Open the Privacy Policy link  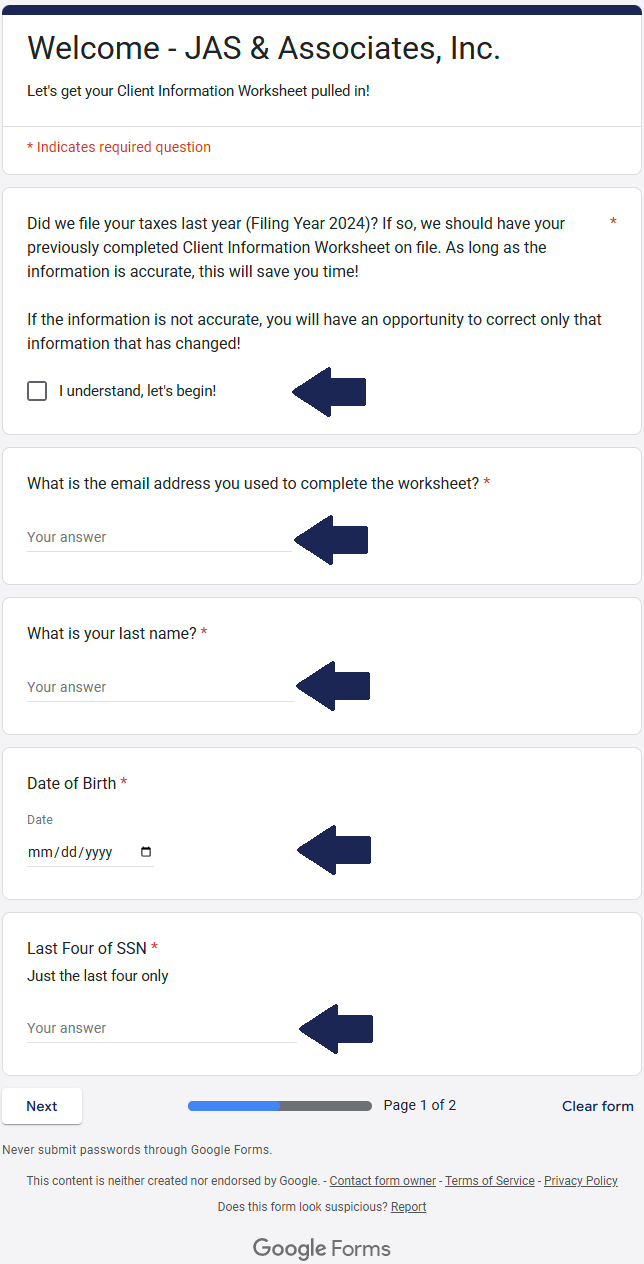click(581, 1181)
